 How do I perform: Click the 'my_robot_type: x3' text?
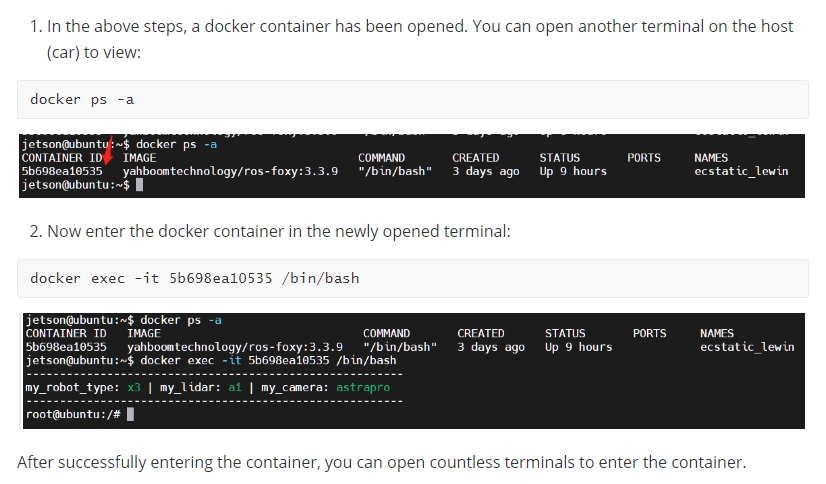tap(82, 387)
